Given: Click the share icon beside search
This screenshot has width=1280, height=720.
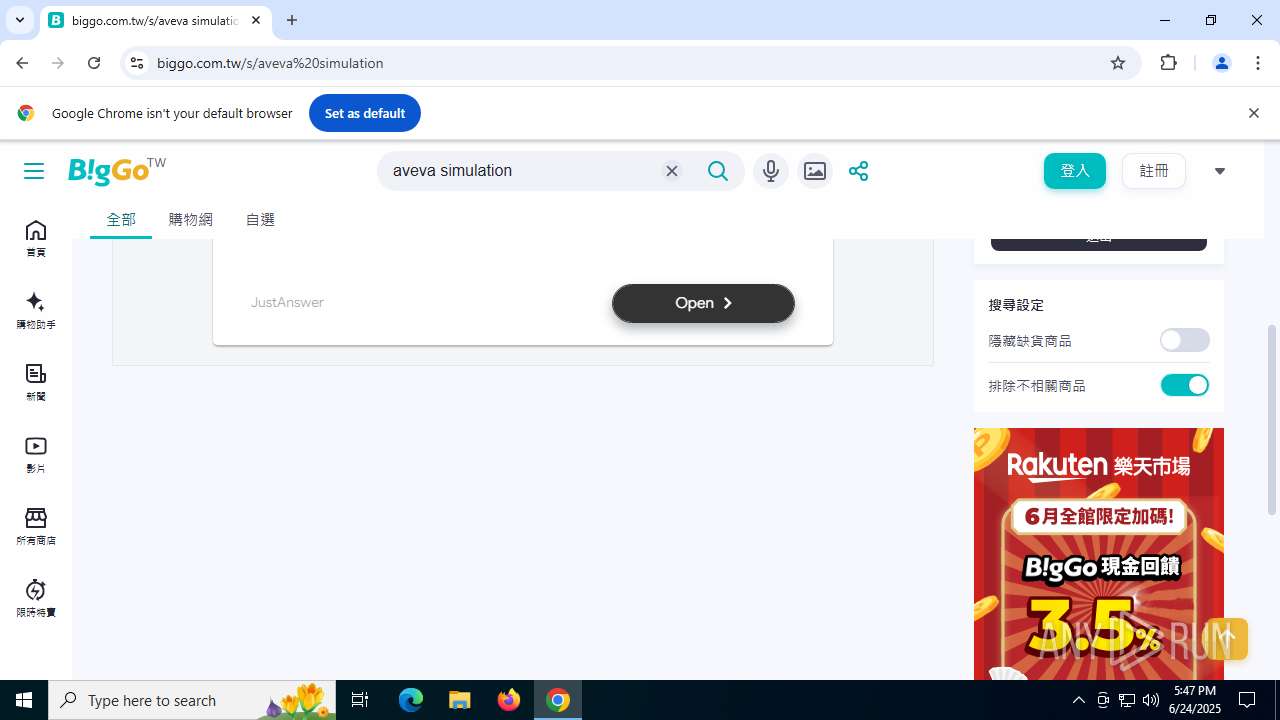Looking at the screenshot, I should coord(858,171).
